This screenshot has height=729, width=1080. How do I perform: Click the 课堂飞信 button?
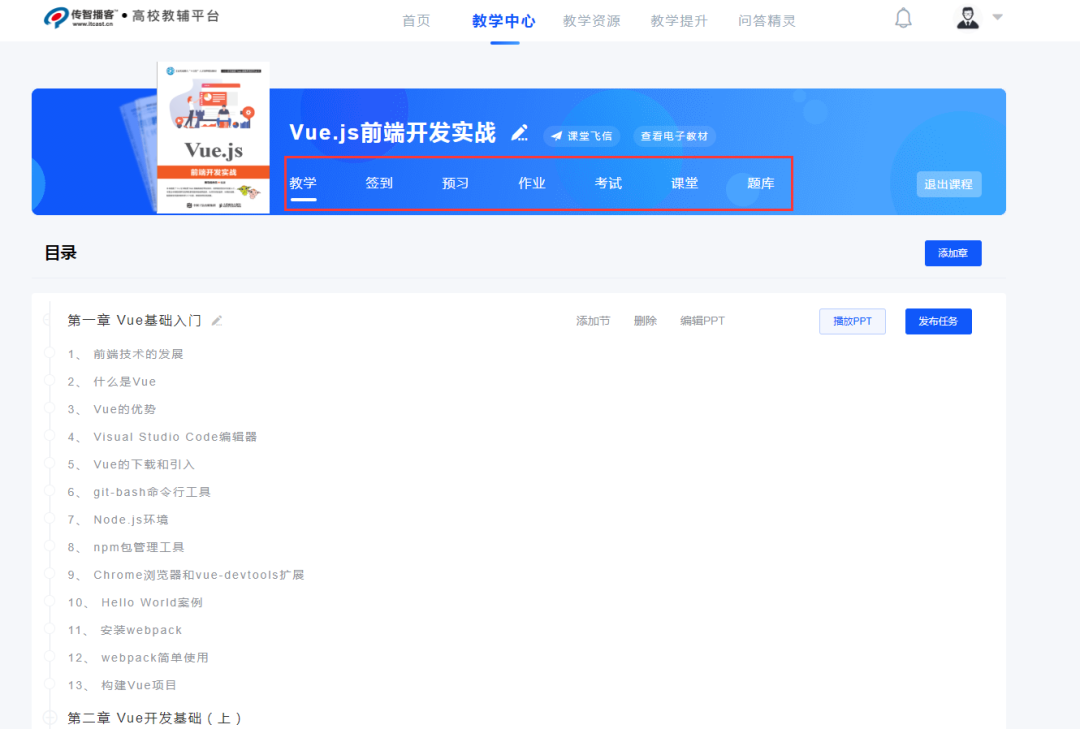point(581,136)
